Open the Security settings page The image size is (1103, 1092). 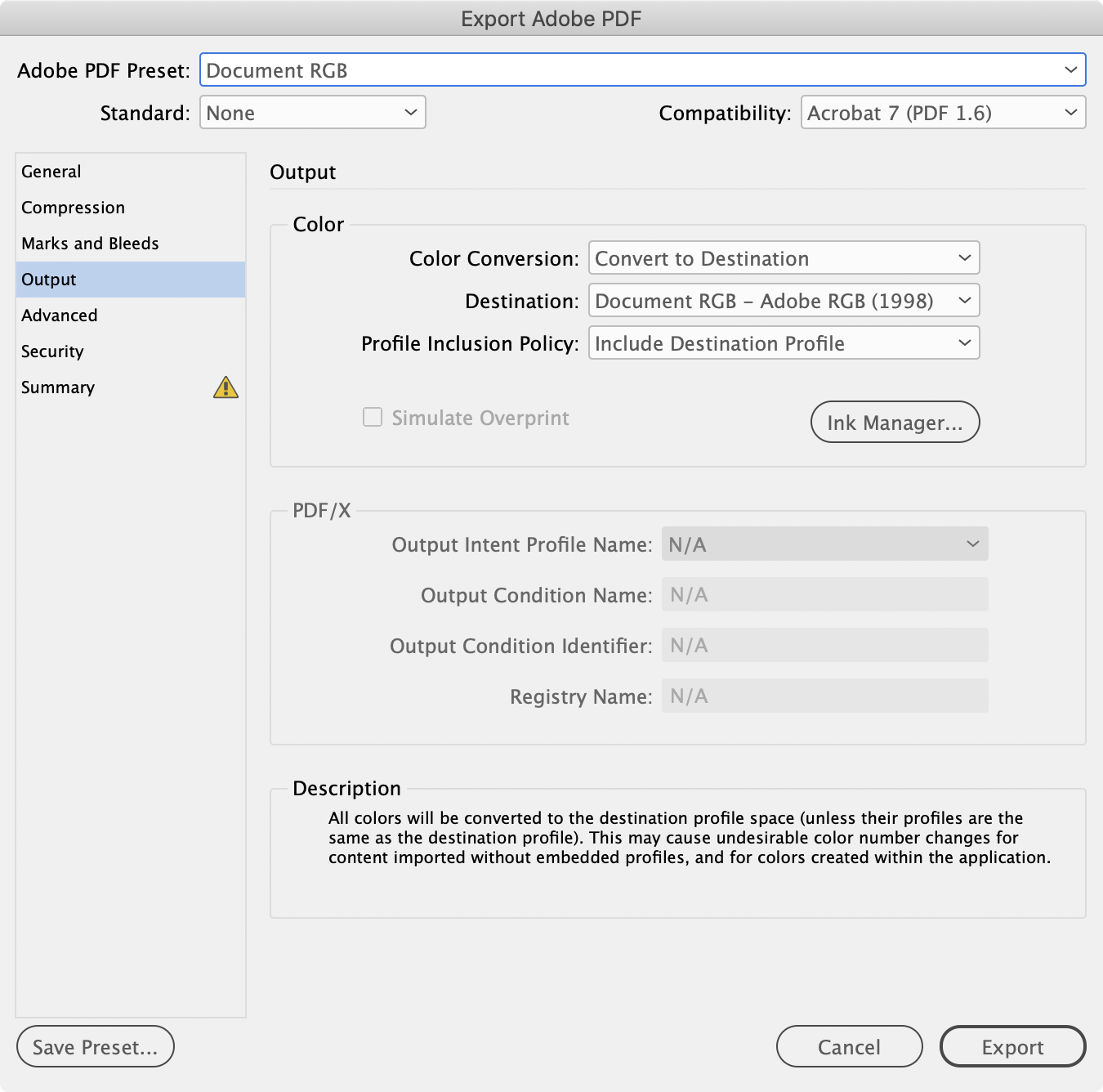pyautogui.click(x=52, y=351)
